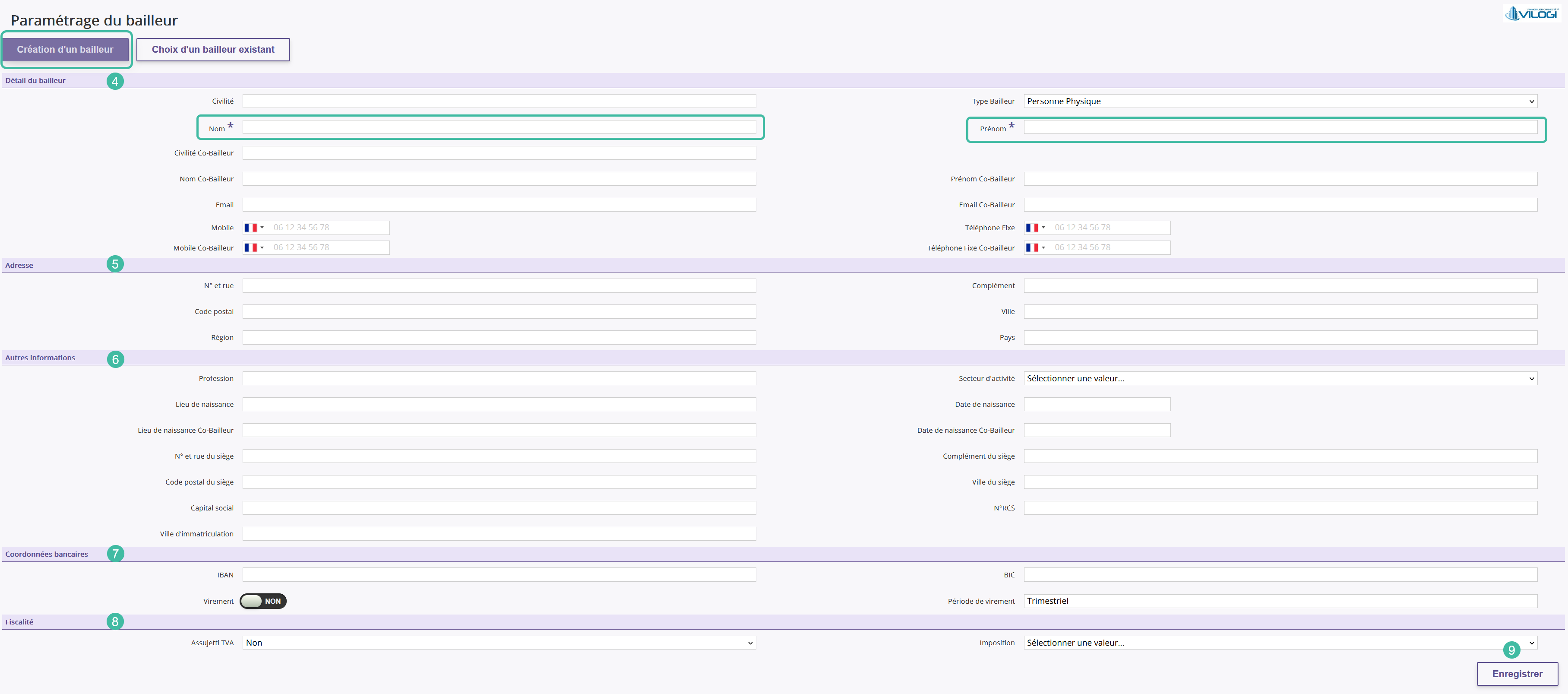Click the Pays field
1568x694 pixels.
(1280, 337)
